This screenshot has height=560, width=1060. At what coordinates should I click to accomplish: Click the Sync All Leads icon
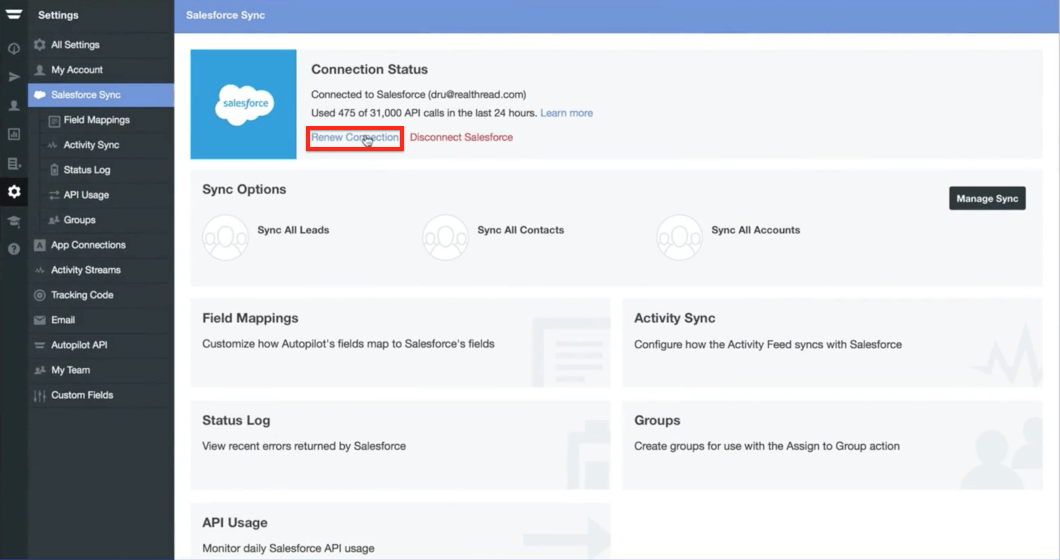(x=226, y=237)
